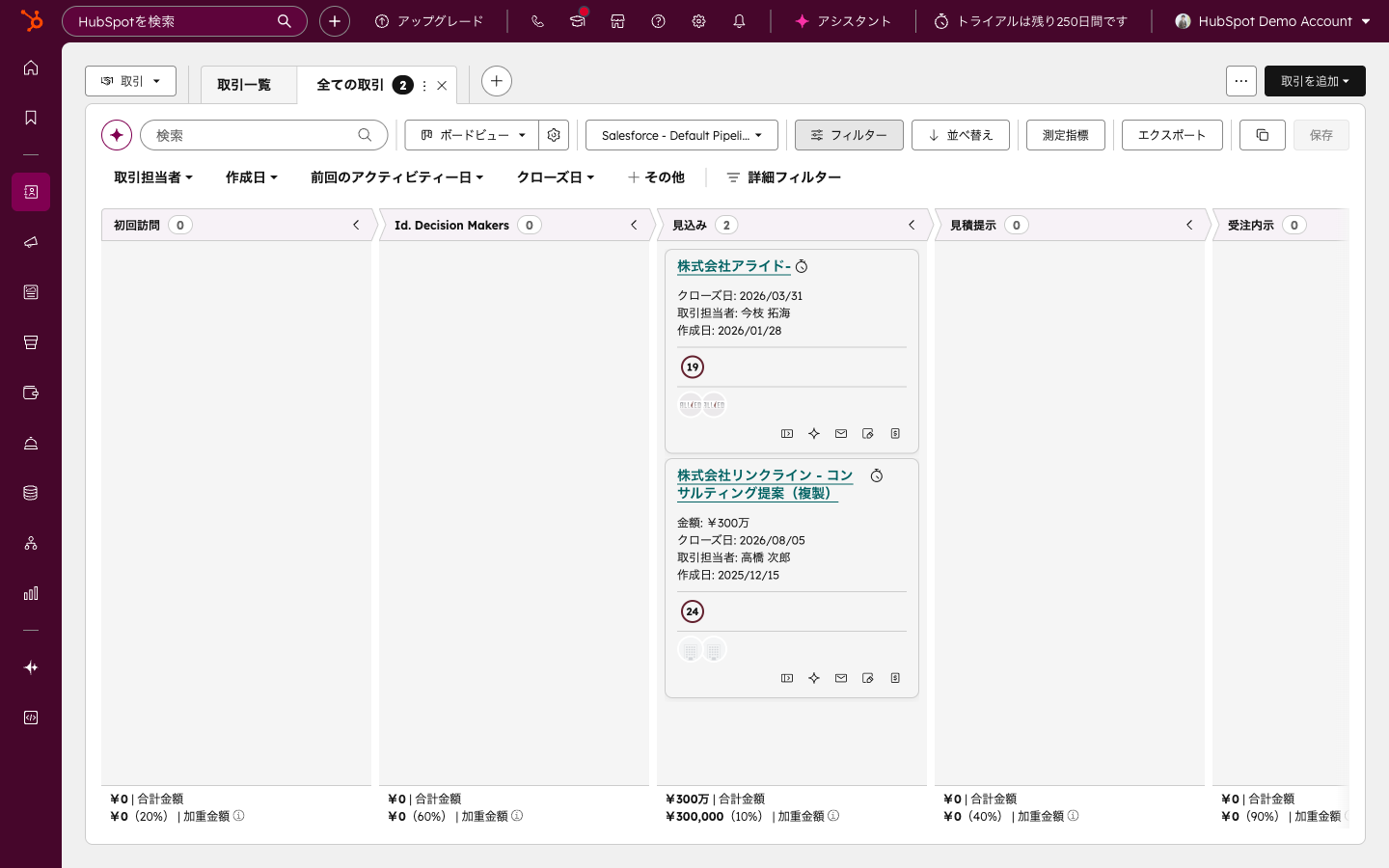Collapse the 見込み pipeline column
This screenshot has width=1389, height=868.
pos(912,225)
